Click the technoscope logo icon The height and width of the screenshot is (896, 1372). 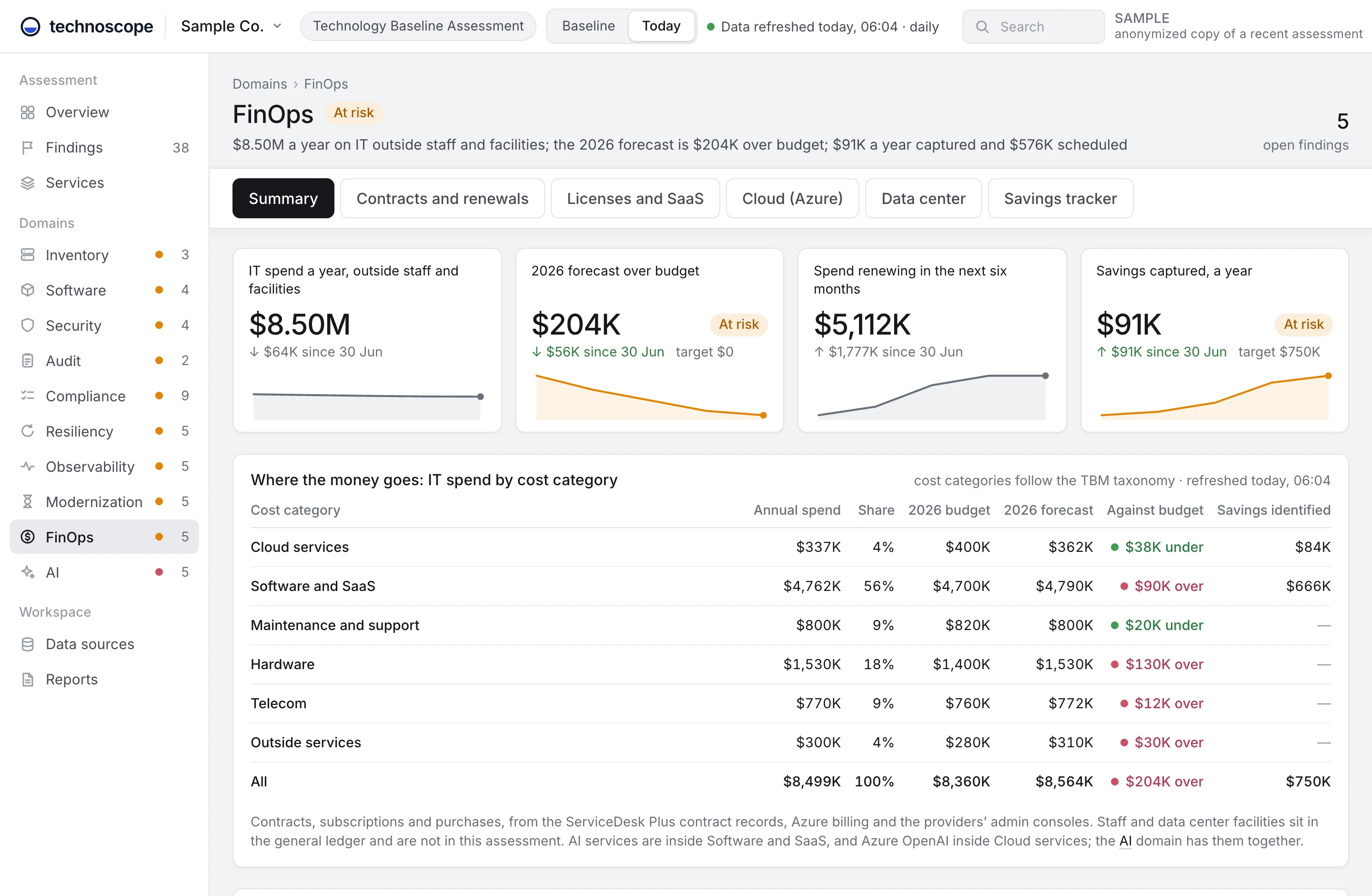(x=30, y=26)
